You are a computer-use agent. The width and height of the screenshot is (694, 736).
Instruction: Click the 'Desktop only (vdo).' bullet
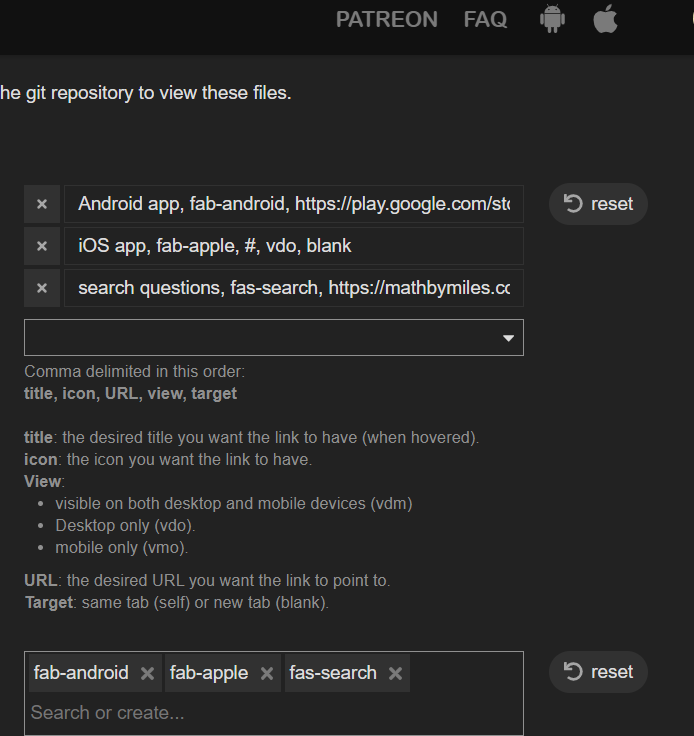click(125, 525)
